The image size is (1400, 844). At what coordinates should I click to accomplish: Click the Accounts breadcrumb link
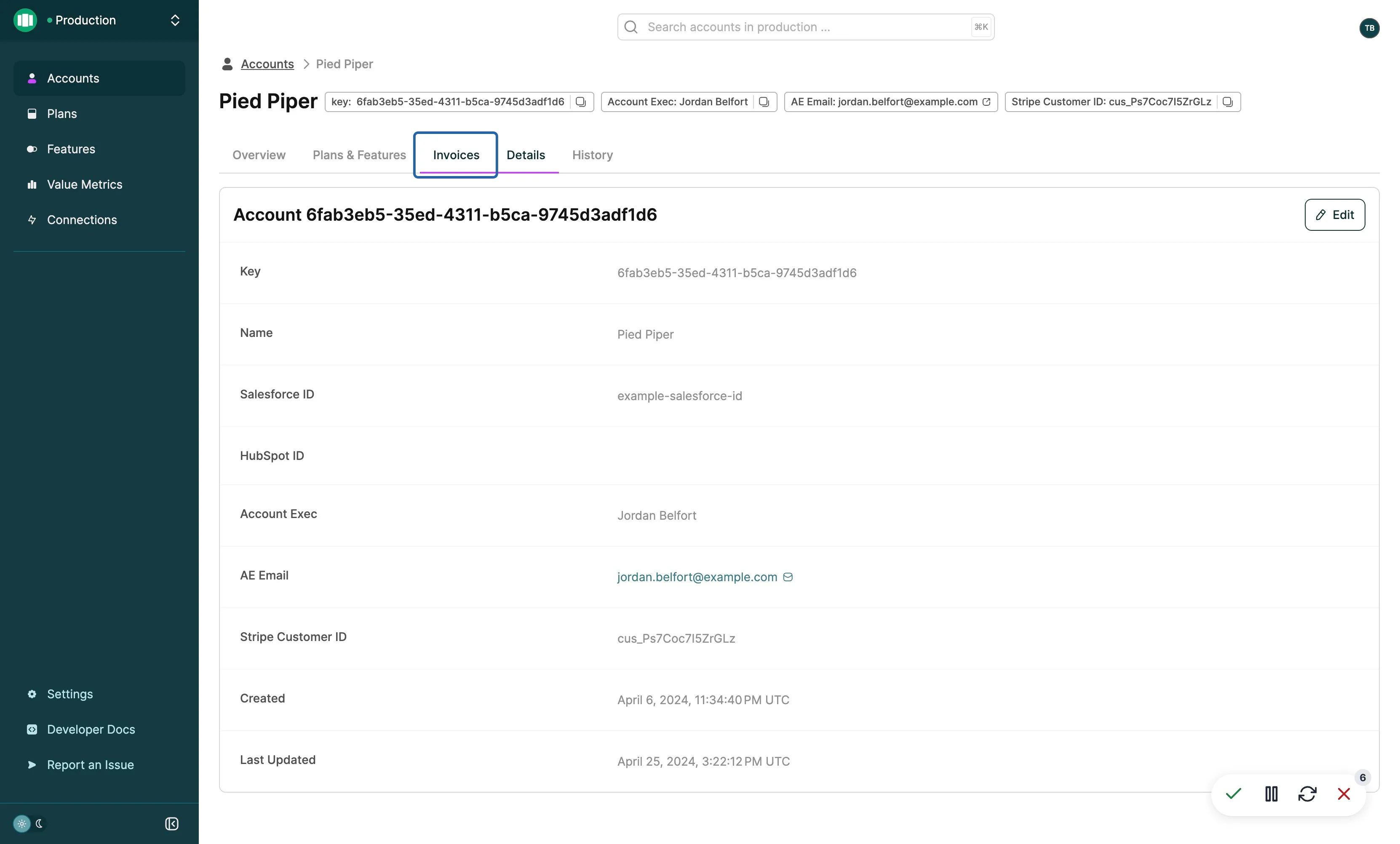click(x=267, y=64)
